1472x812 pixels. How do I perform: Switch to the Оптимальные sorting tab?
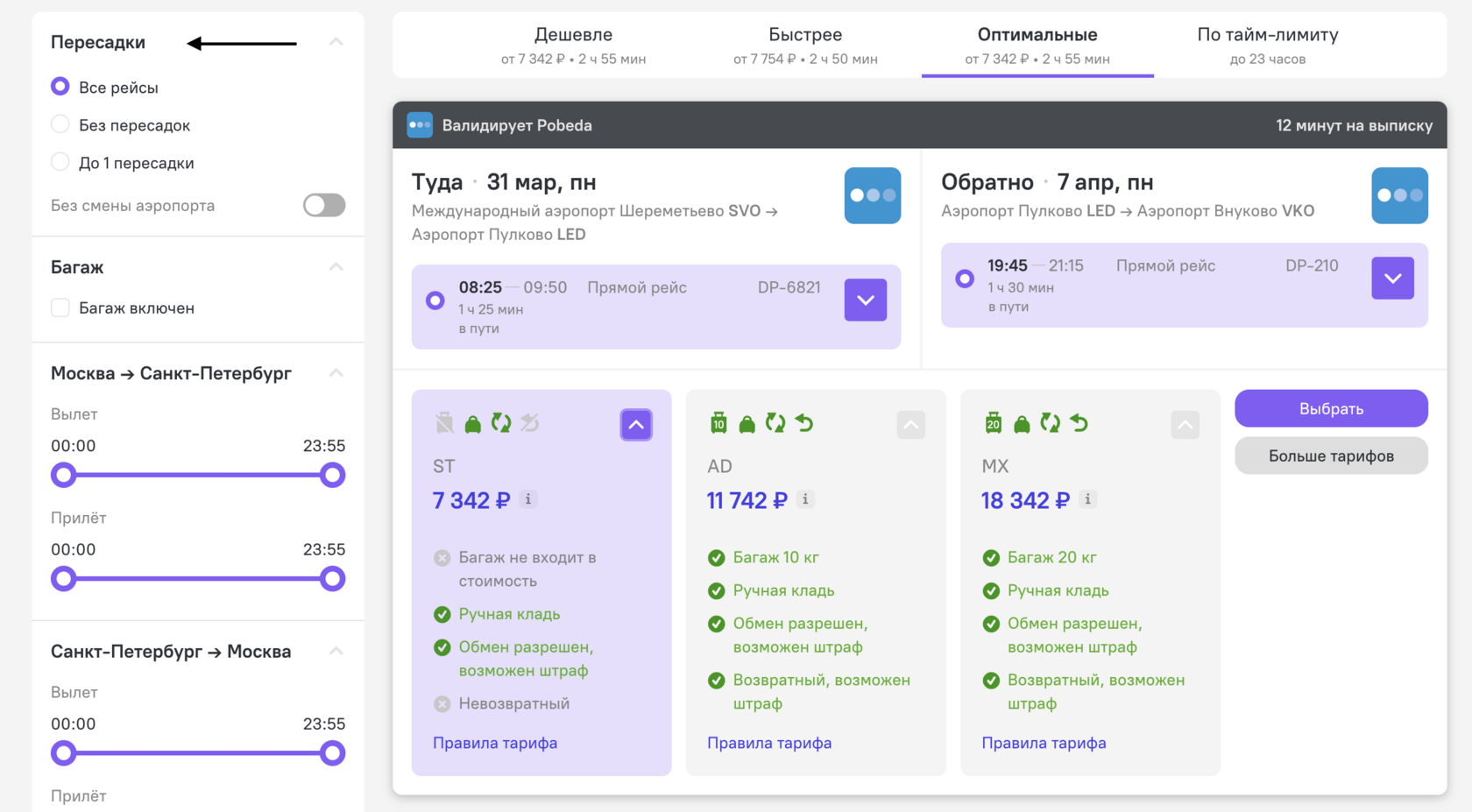[1037, 46]
